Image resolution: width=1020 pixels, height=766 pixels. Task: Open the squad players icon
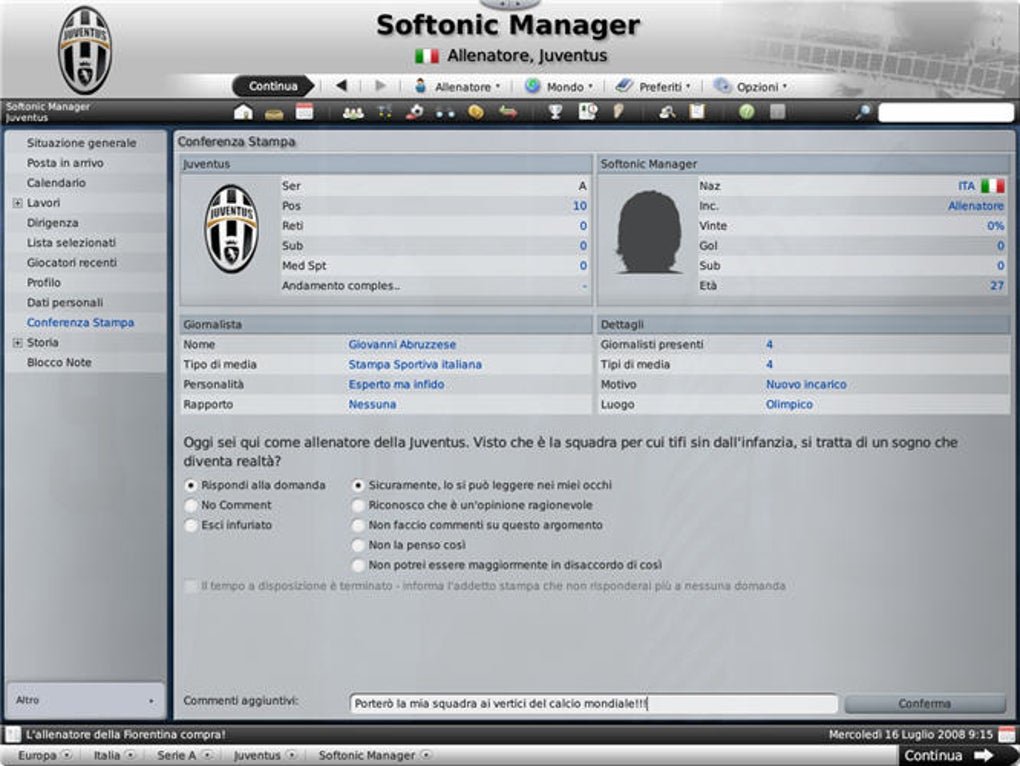click(353, 112)
